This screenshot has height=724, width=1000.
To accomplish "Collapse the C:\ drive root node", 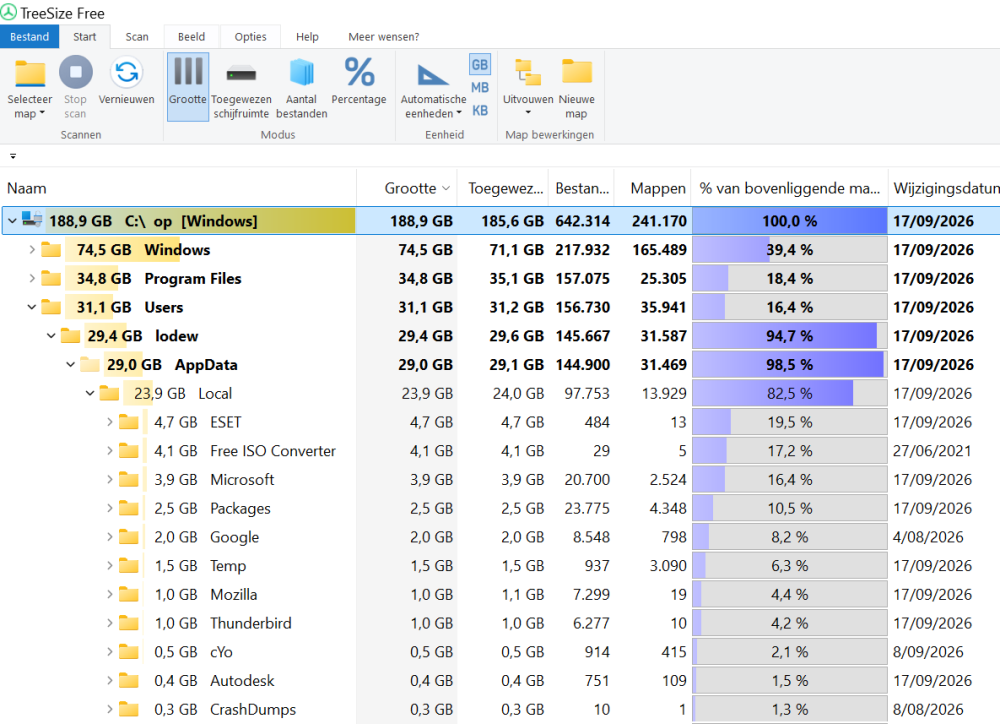I will click(x=12, y=221).
